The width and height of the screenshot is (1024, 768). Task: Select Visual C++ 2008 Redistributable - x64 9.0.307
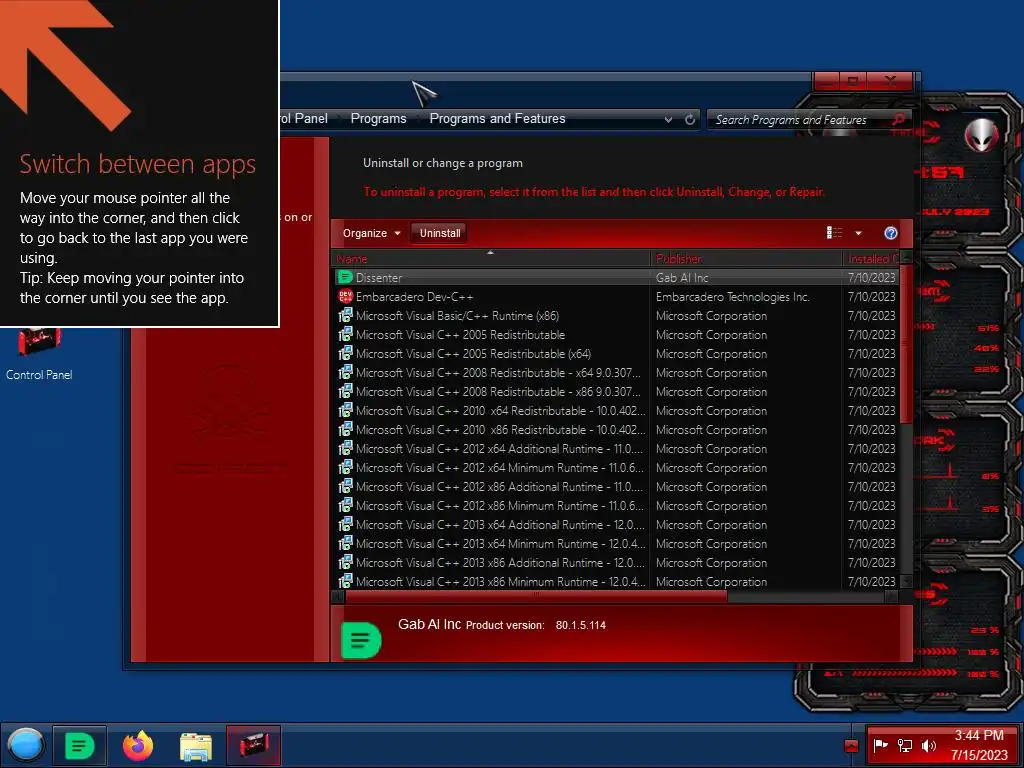[616, 372]
